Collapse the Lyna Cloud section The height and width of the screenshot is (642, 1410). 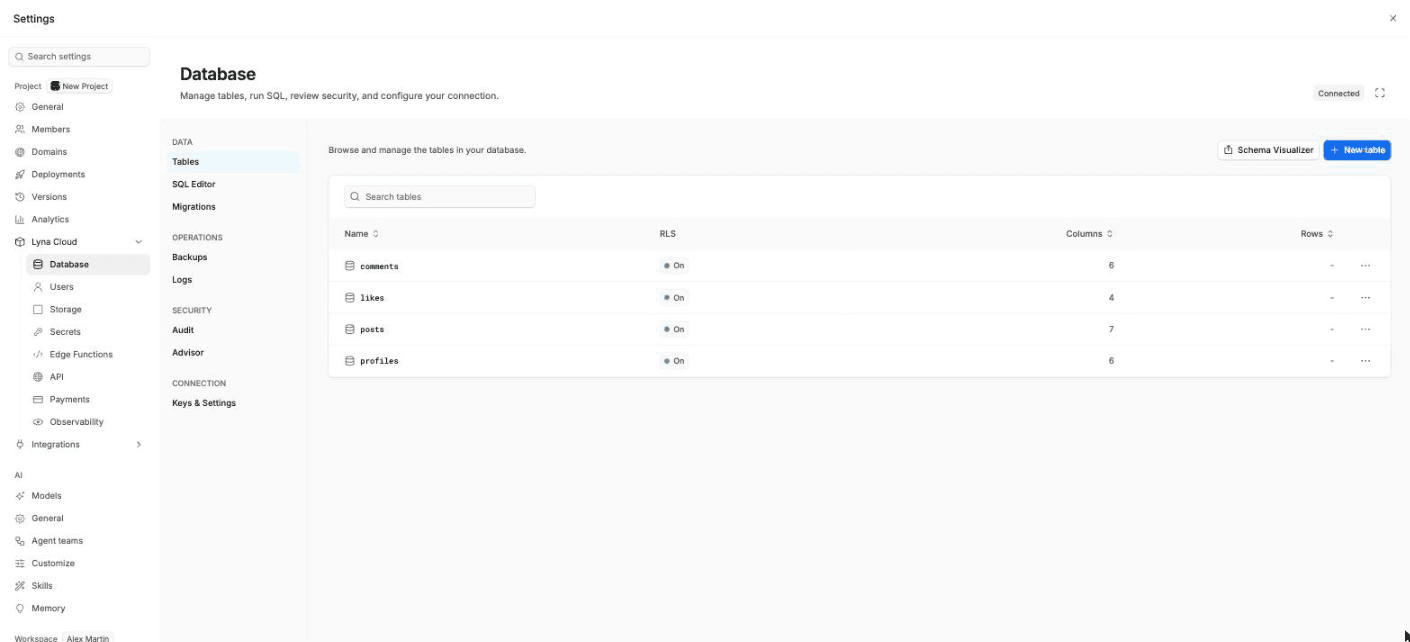pyautogui.click(x=138, y=242)
